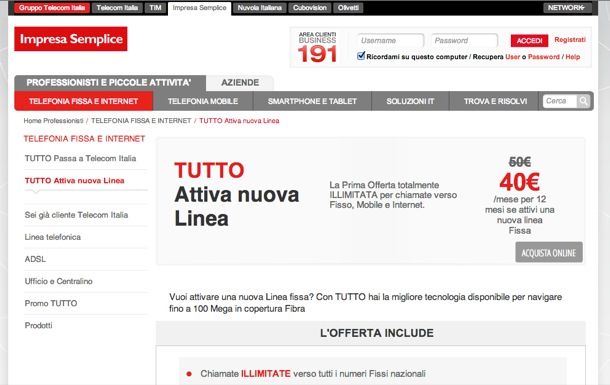Open Telefonia Mobile menu
Viewport: 610px width, 385px height.
[x=203, y=101]
